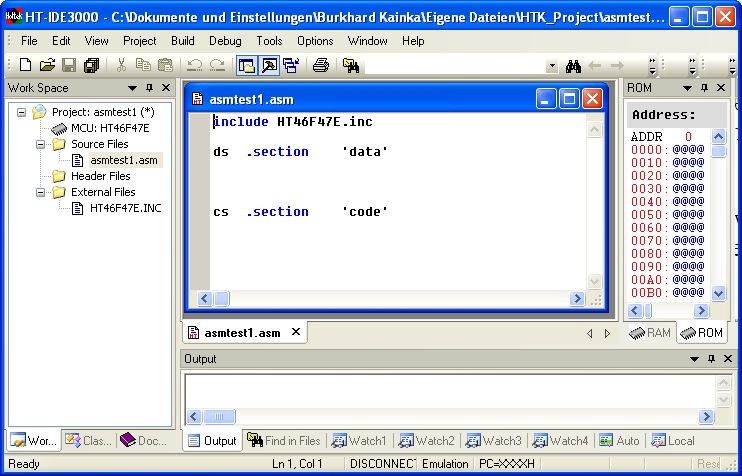742x476 pixels.
Task: Click the Open file folder icon
Action: tap(47, 66)
